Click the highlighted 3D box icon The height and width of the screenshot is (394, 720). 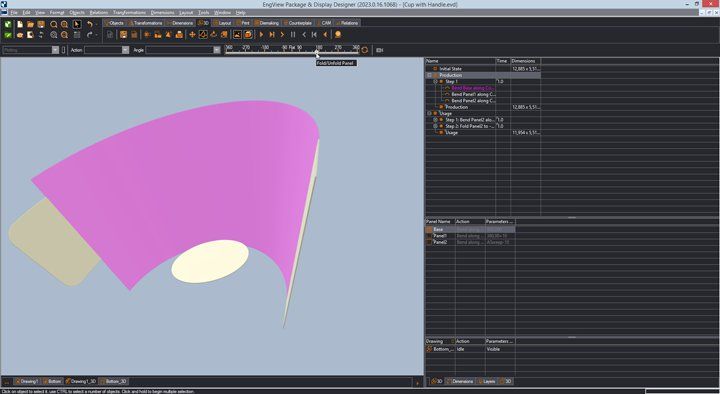tap(248, 34)
